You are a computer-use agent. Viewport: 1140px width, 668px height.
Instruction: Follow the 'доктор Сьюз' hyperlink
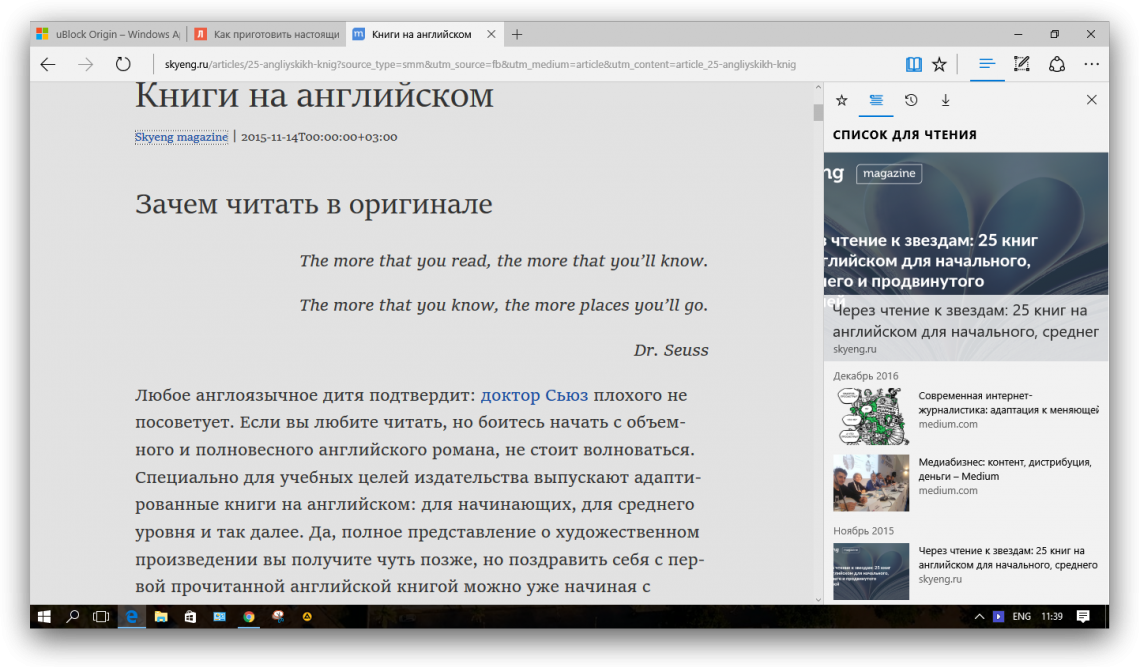pos(536,395)
